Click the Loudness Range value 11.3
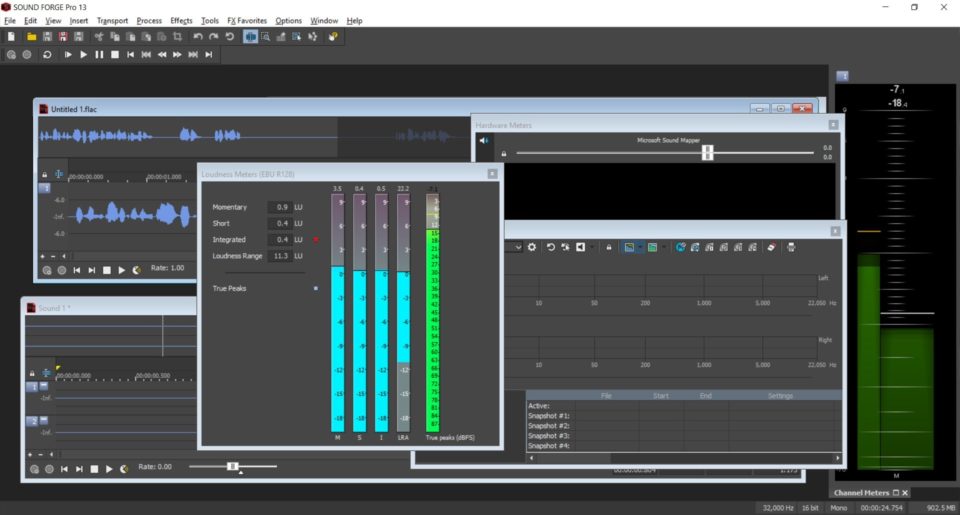The image size is (960, 515). (280, 256)
